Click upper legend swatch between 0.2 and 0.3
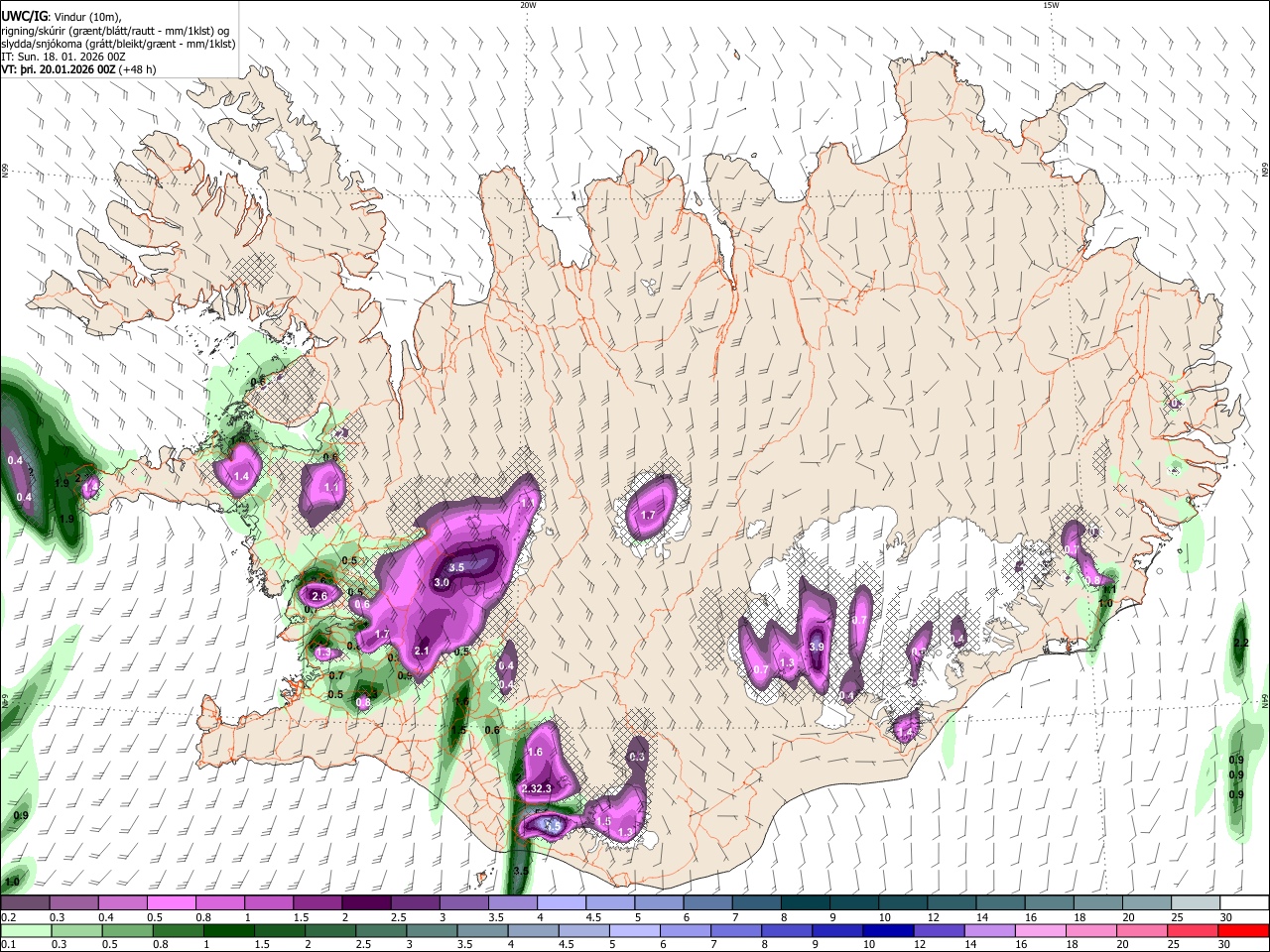 pos(26,903)
